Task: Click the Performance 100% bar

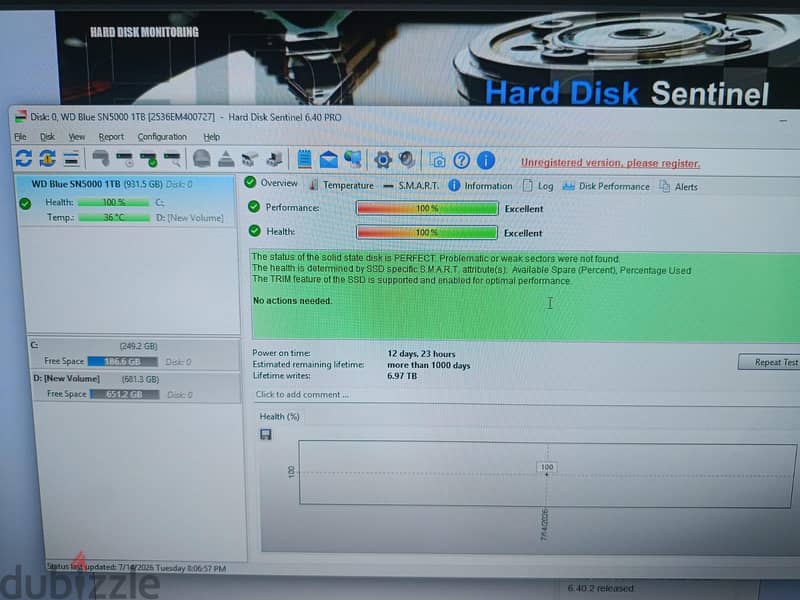Action: tap(427, 208)
